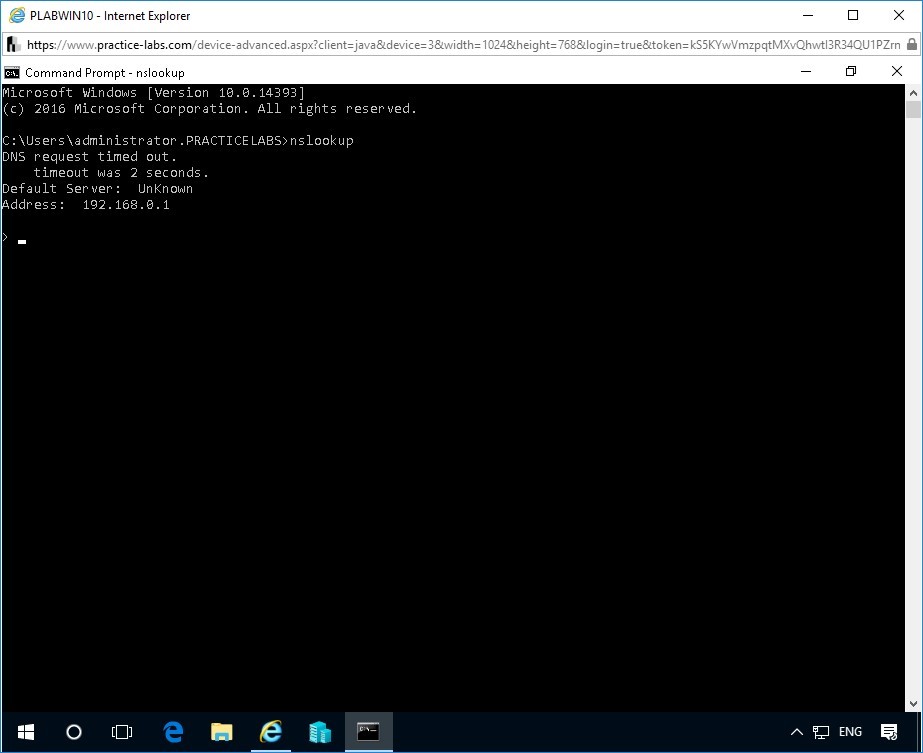Image resolution: width=923 pixels, height=753 pixels.
Task: Open the network status tray icon
Action: (x=821, y=732)
